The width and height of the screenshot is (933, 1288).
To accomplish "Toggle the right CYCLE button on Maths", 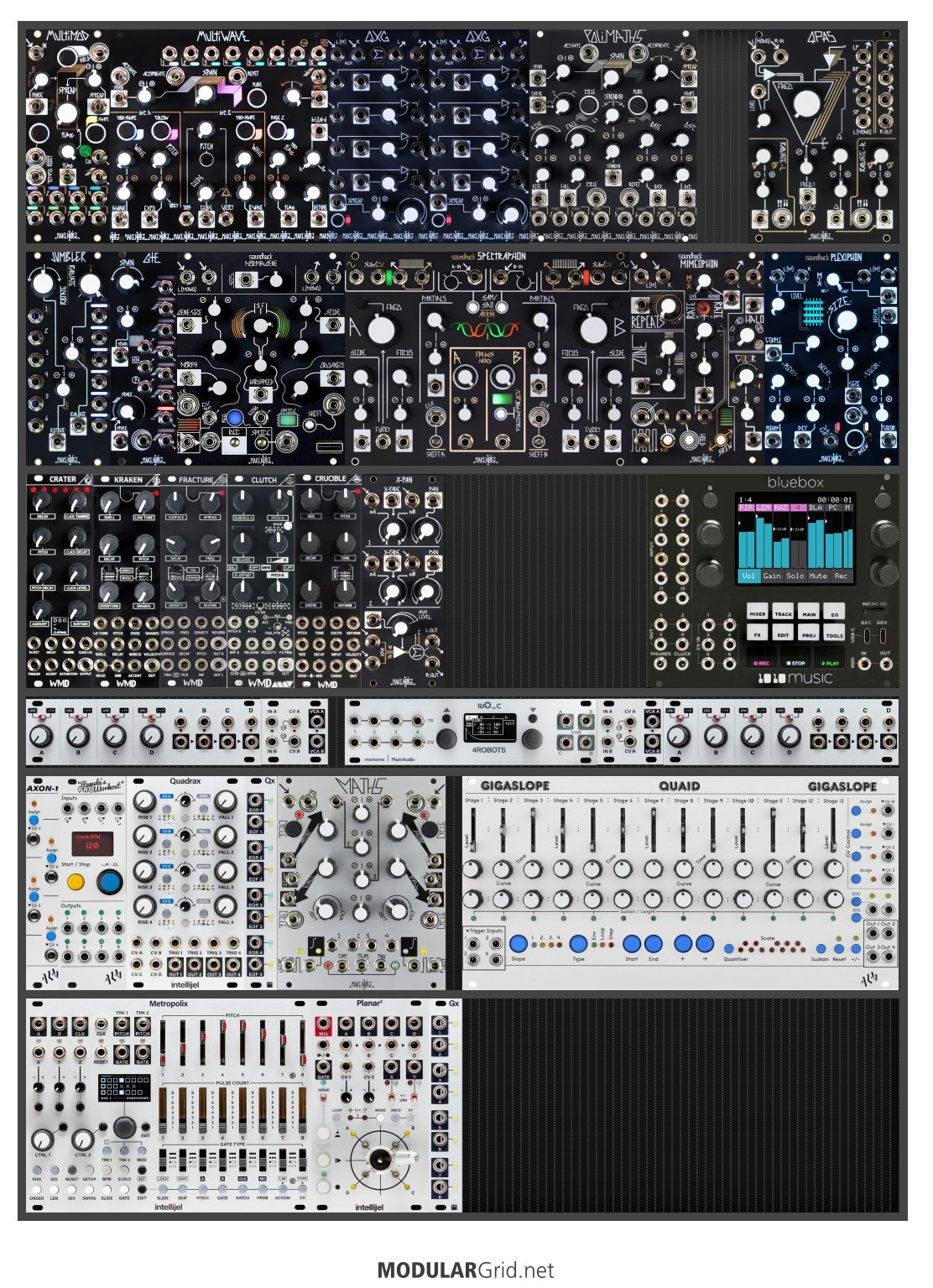I will (x=430, y=830).
